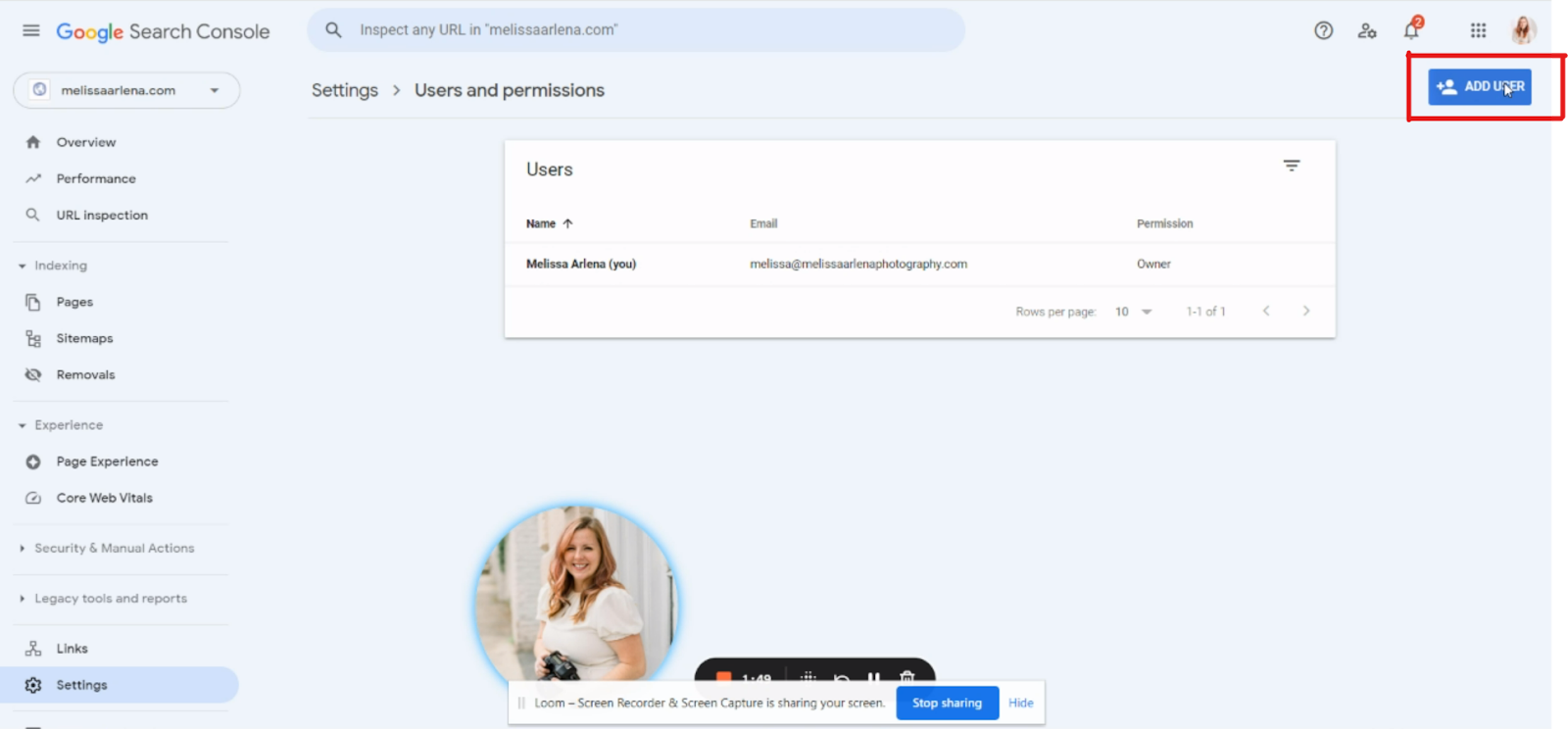The height and width of the screenshot is (729, 1568).
Task: Open the Rows per page dropdown
Action: pyautogui.click(x=1133, y=312)
